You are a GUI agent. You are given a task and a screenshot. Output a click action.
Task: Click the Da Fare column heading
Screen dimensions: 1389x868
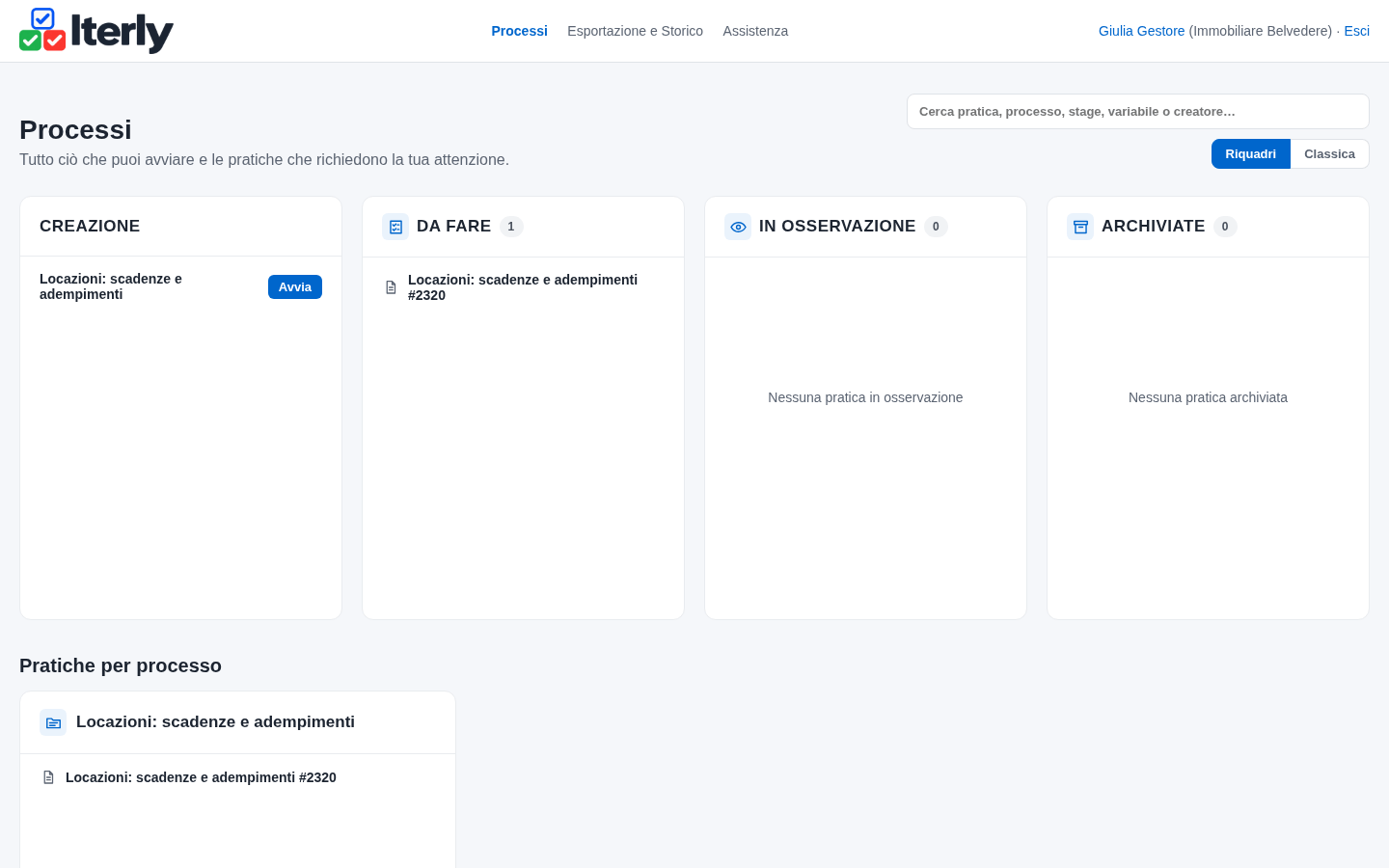coord(453,227)
